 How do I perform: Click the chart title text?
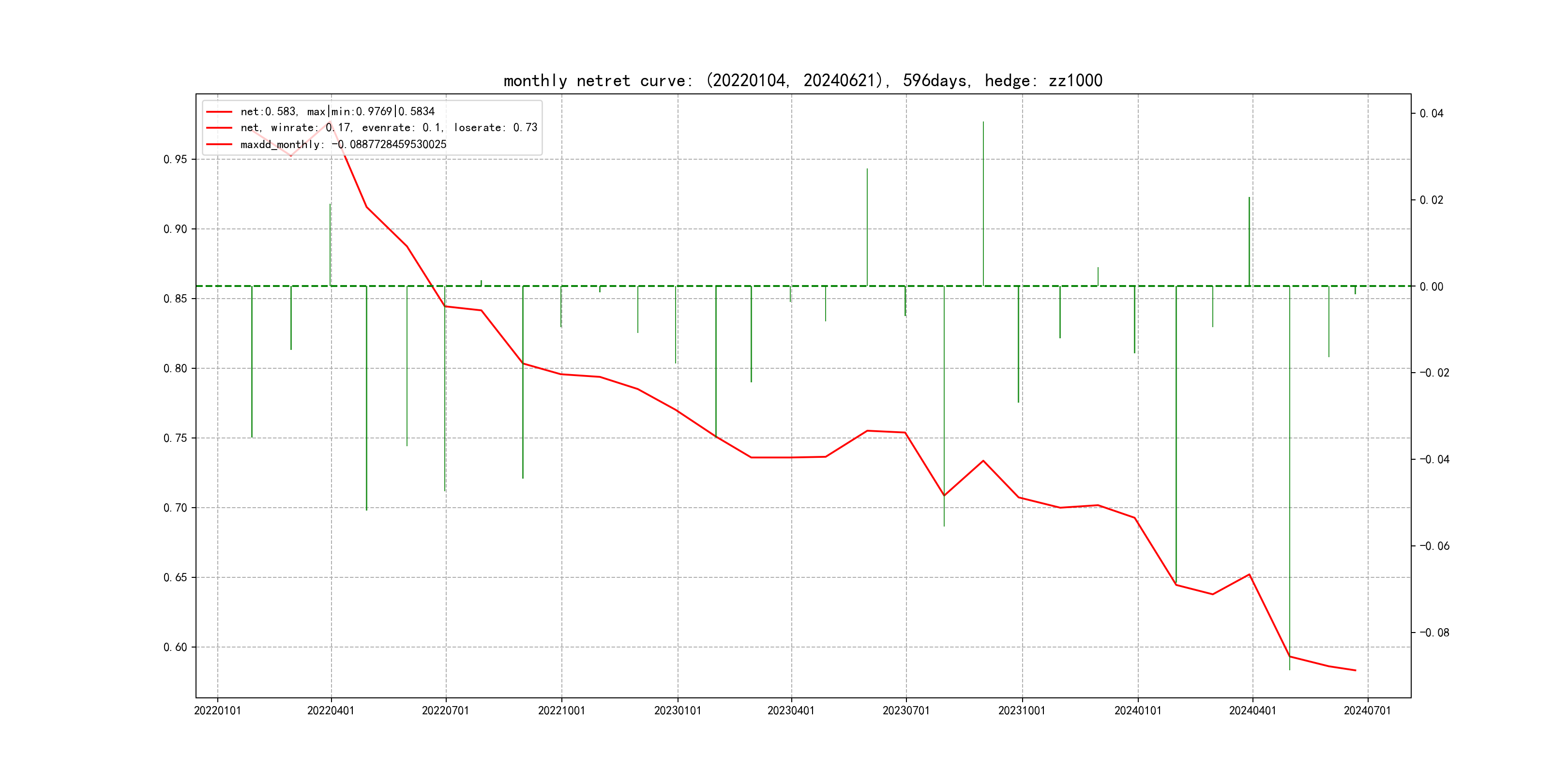coord(802,80)
